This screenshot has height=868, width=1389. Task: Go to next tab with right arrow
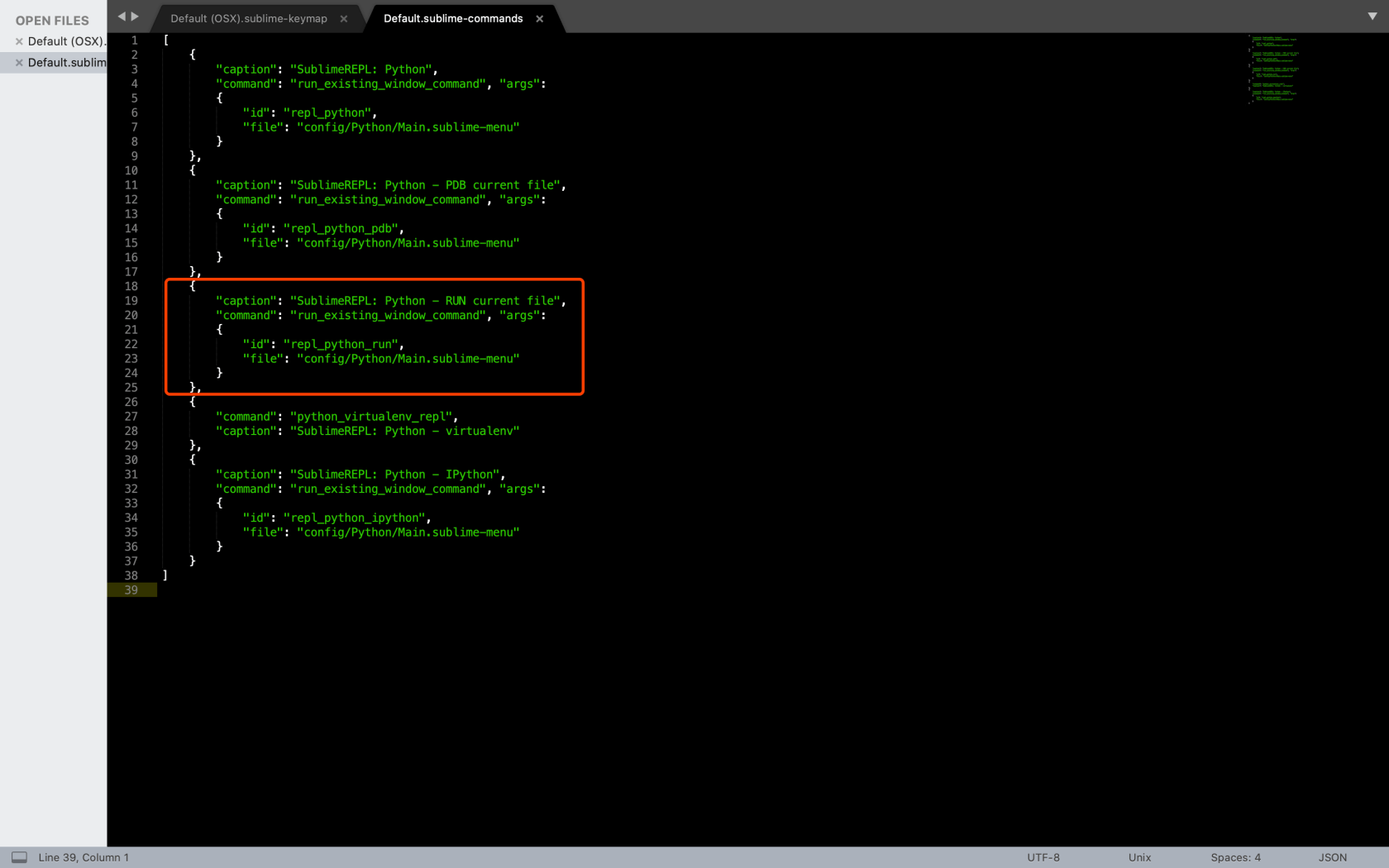pos(135,17)
